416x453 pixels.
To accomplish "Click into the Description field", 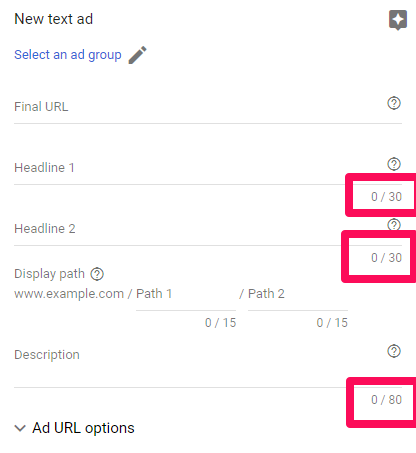I will [x=208, y=365].
